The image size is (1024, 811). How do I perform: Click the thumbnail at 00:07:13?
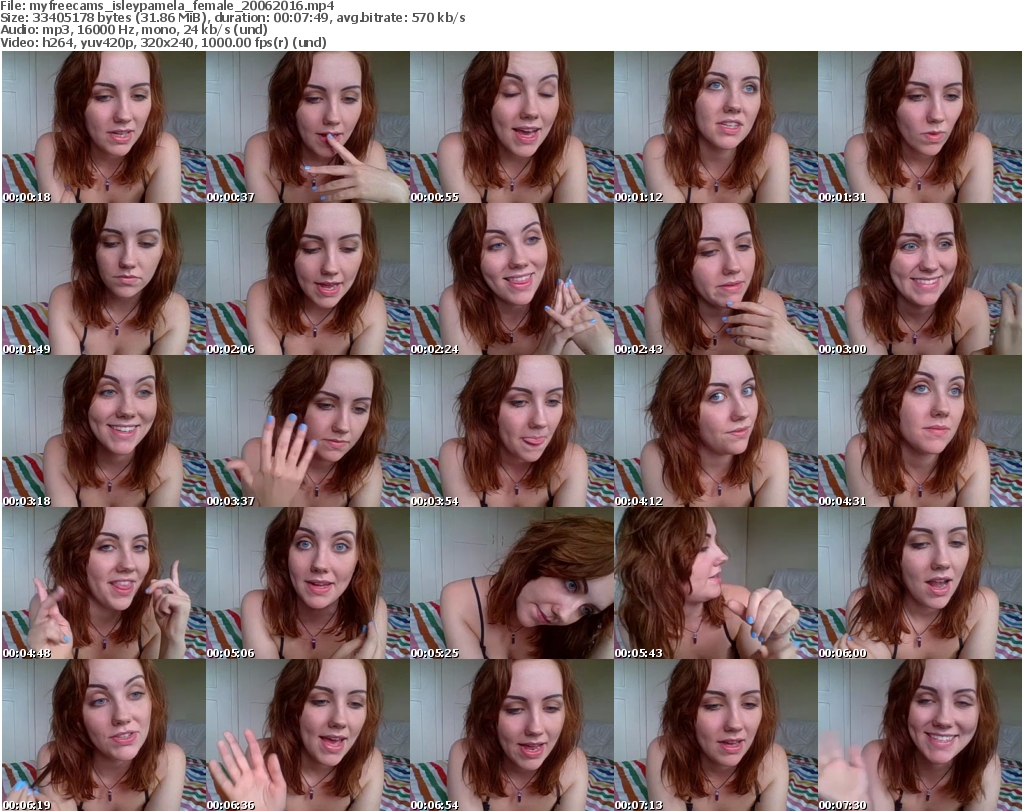click(716, 735)
